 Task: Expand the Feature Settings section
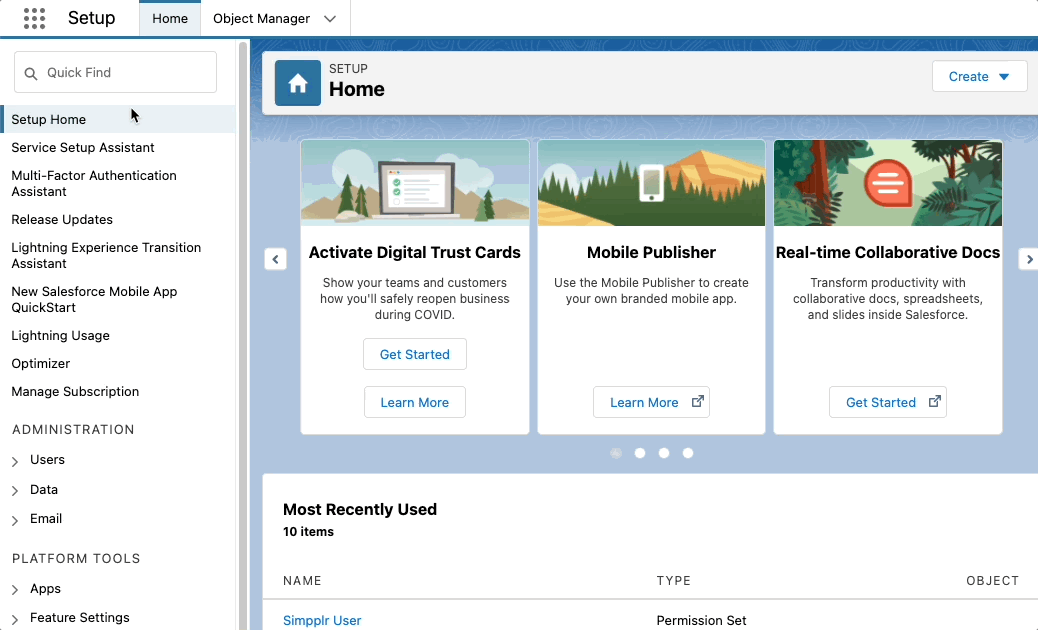coord(15,619)
